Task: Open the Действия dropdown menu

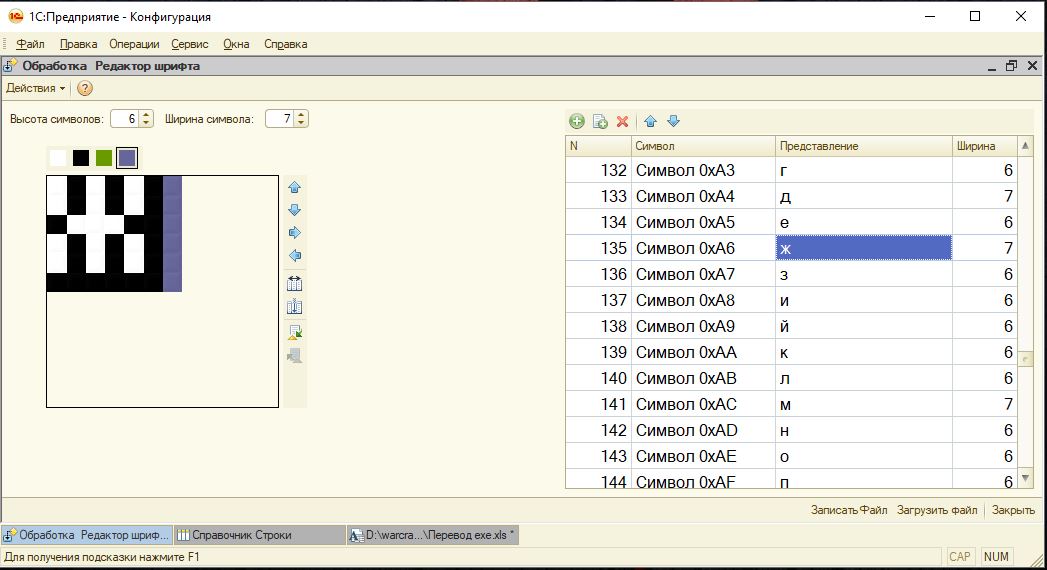Action: pyautogui.click(x=35, y=88)
